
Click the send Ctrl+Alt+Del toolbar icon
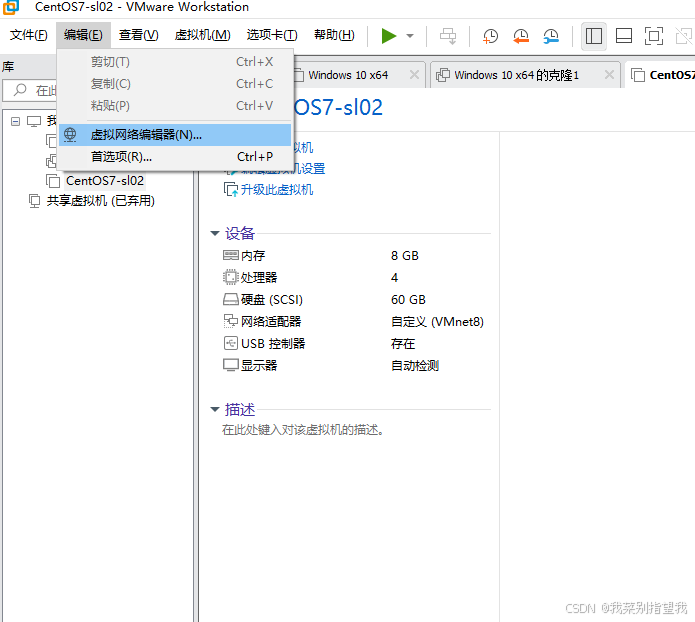coord(448,36)
